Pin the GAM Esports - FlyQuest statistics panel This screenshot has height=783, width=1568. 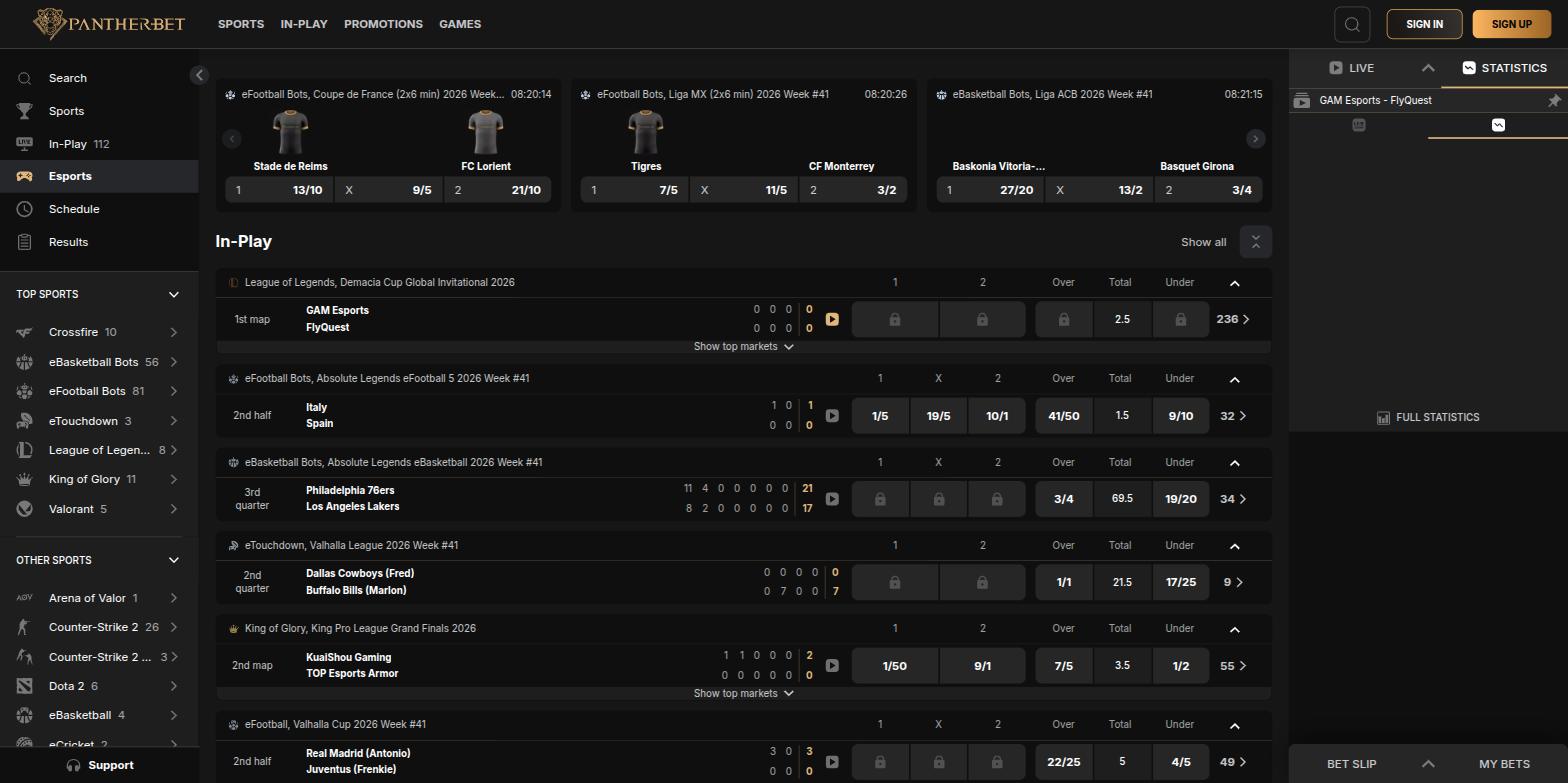pos(1554,100)
